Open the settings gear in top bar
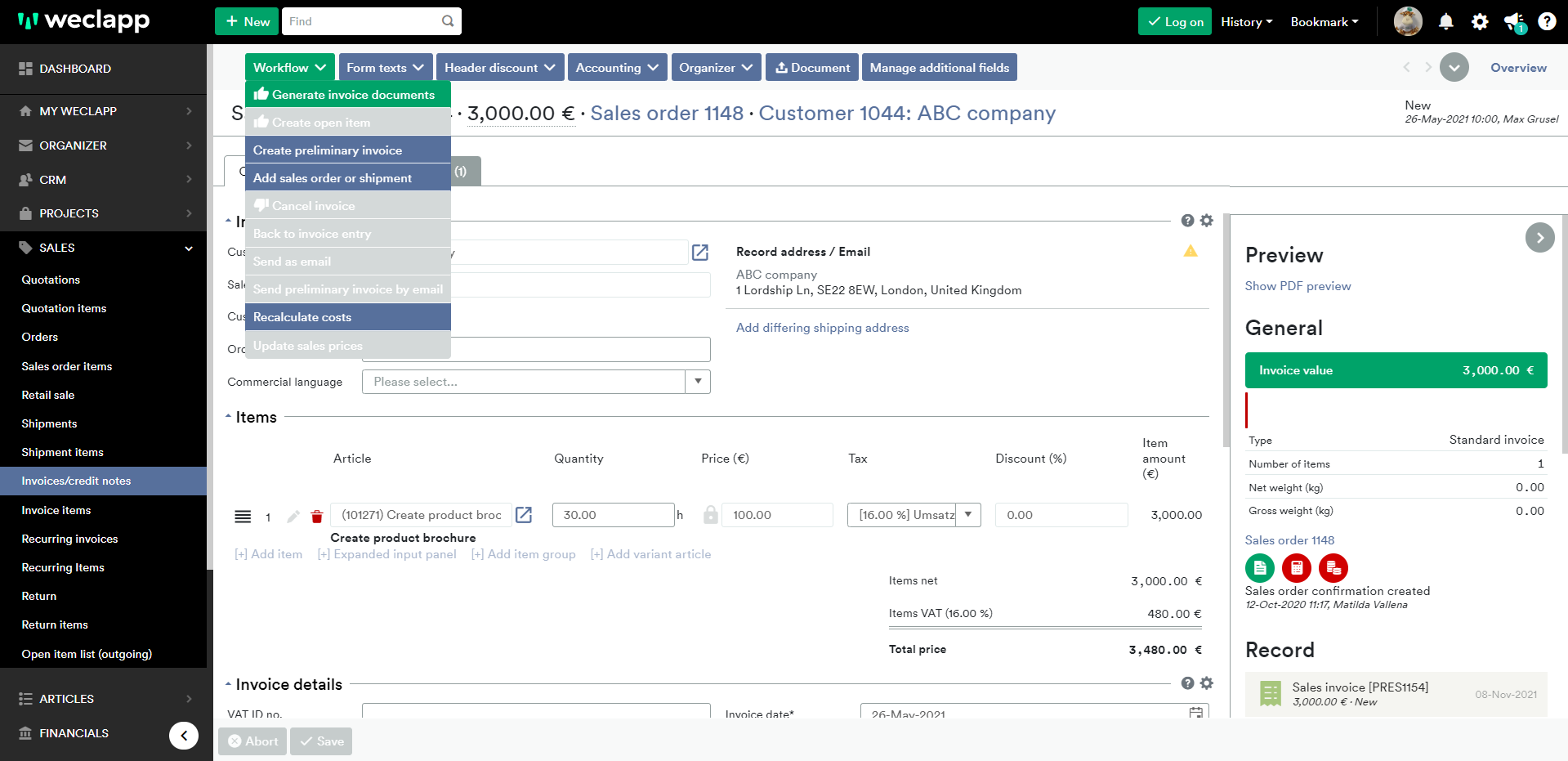Screen dimensions: 1568x761 click(1480, 22)
